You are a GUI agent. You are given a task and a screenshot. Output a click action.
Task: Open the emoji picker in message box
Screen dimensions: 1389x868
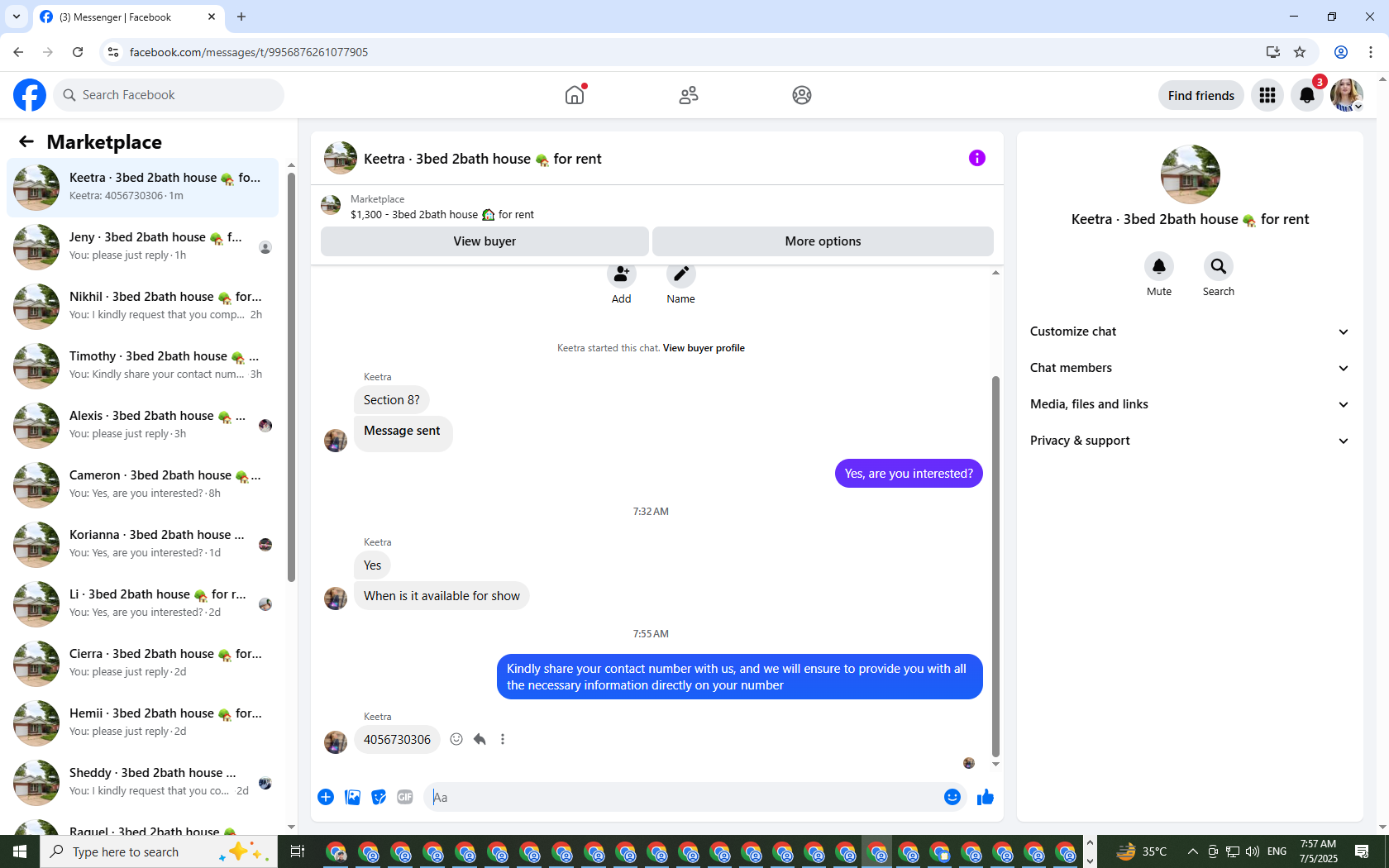tap(952, 797)
